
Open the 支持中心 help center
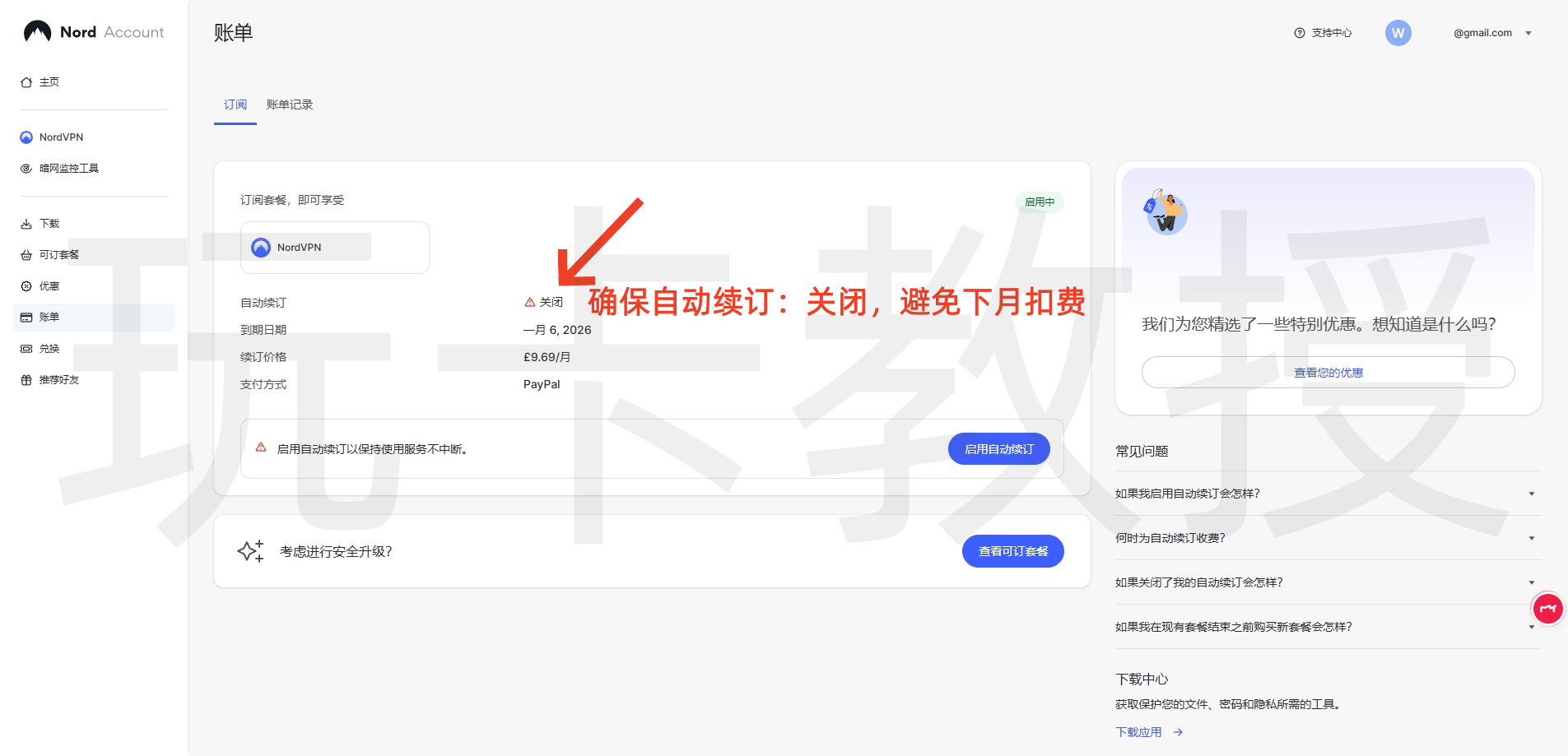click(x=1324, y=33)
